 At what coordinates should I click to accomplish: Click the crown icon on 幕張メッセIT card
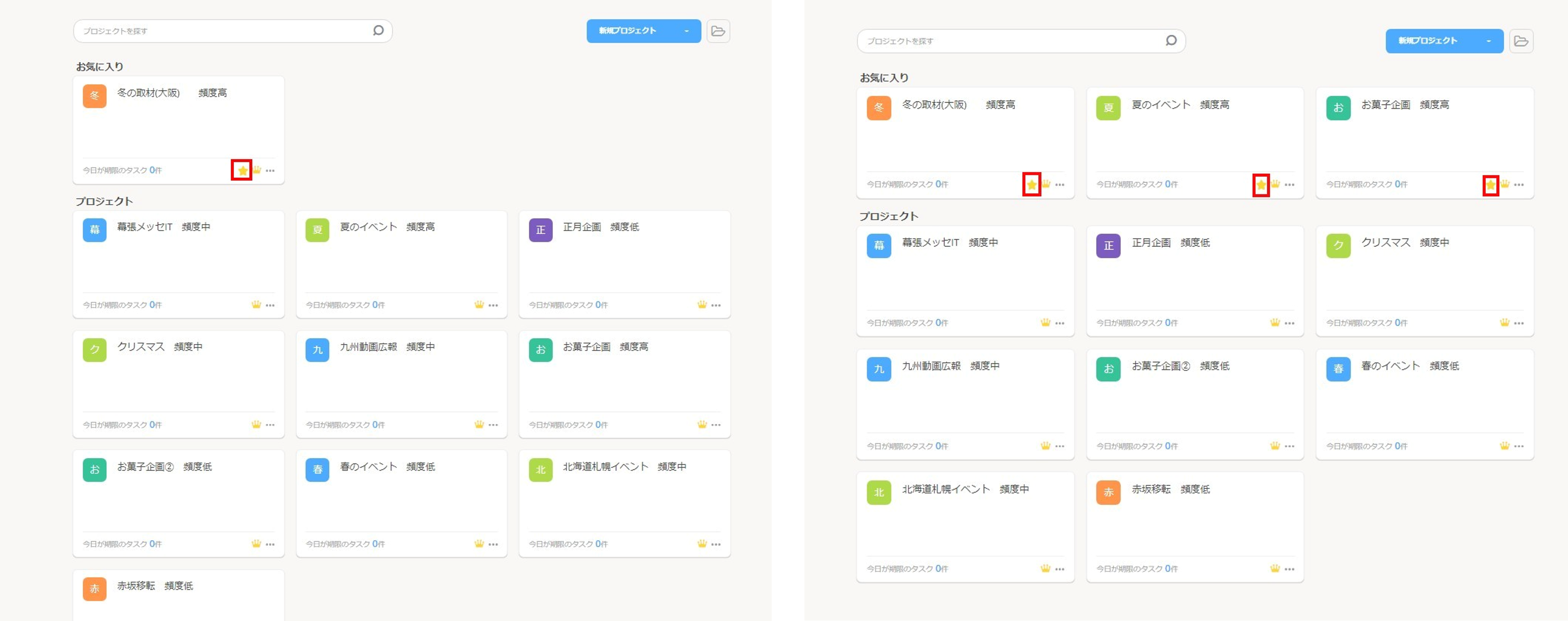pos(256,305)
